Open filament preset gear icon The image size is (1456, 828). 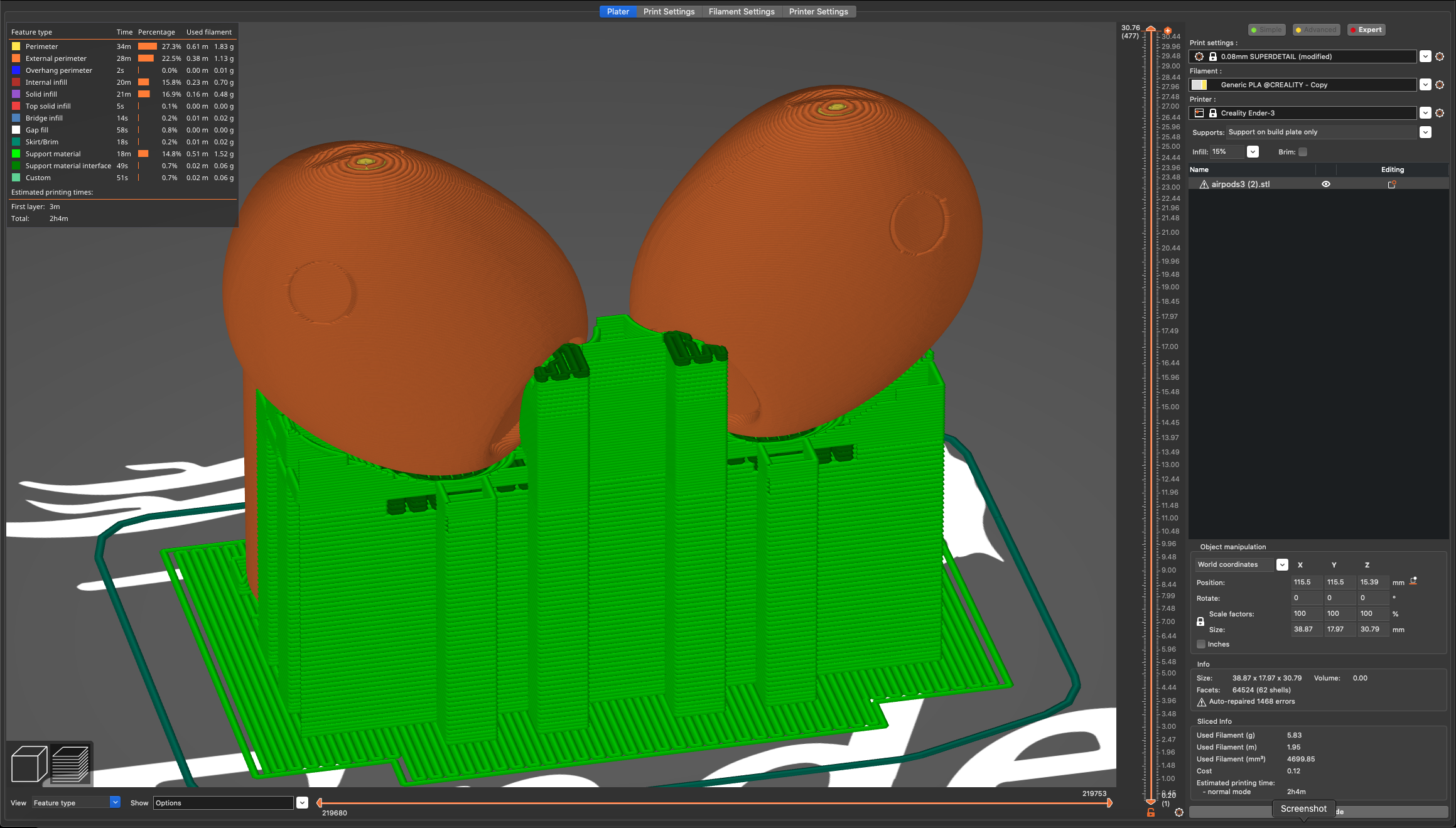(1440, 85)
